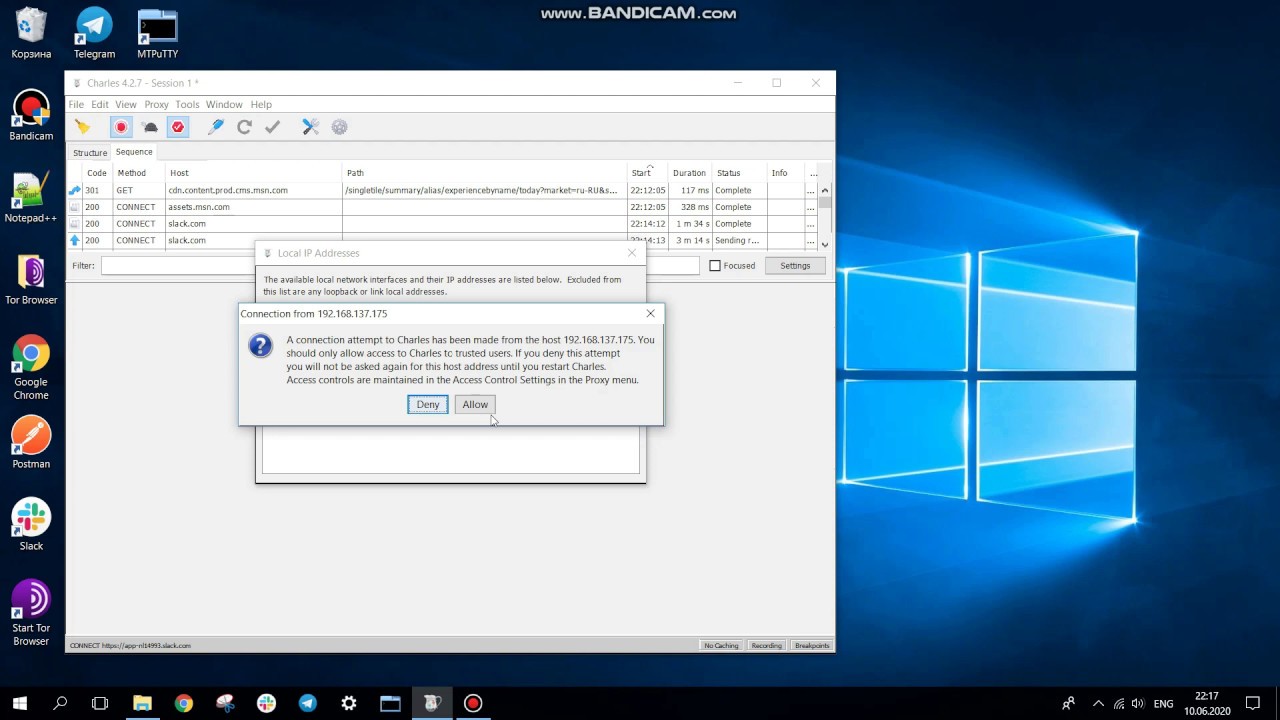Close the Local IP Addresses window
This screenshot has height=720, width=1280.
click(x=631, y=253)
